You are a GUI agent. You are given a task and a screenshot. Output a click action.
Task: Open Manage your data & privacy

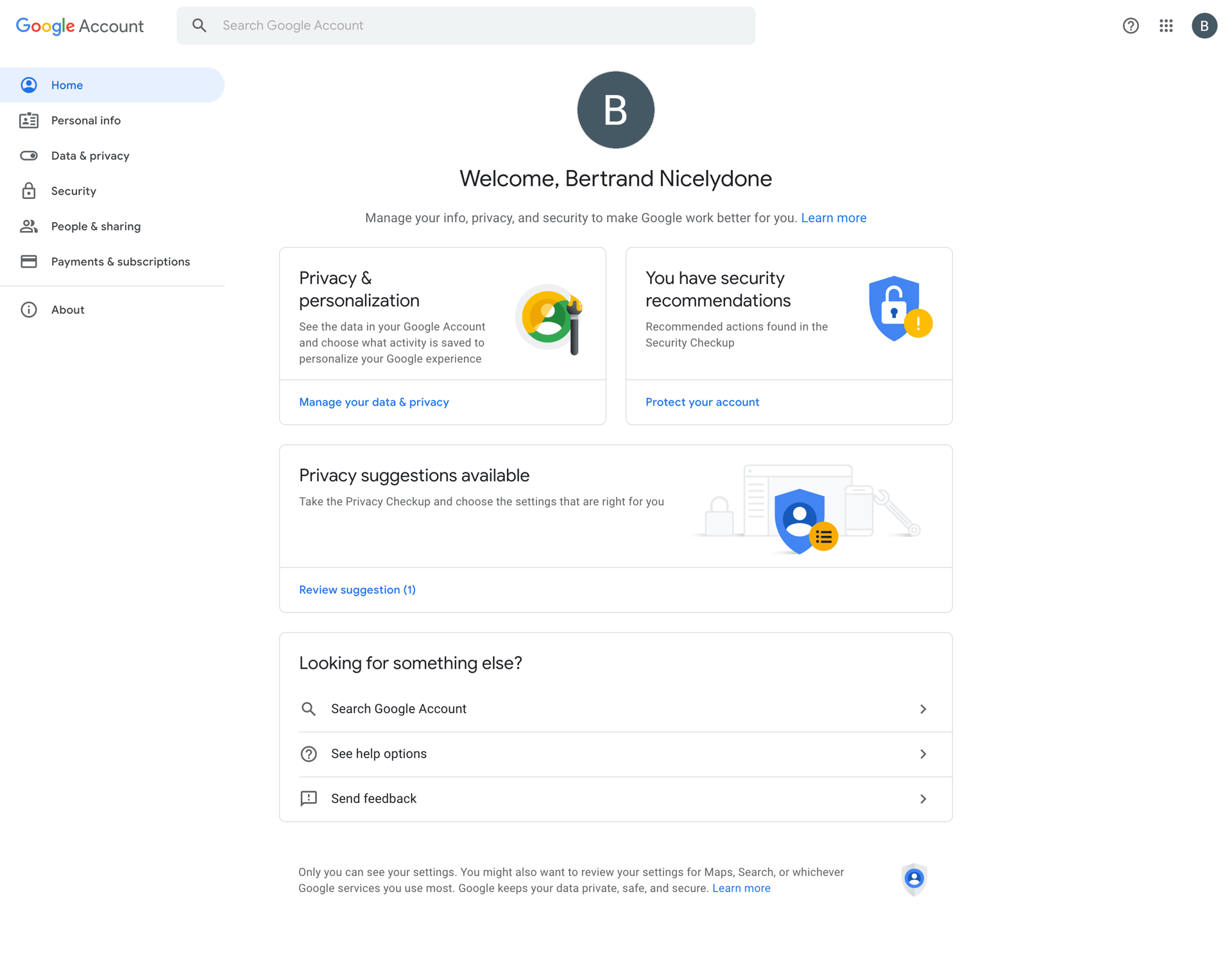[374, 402]
